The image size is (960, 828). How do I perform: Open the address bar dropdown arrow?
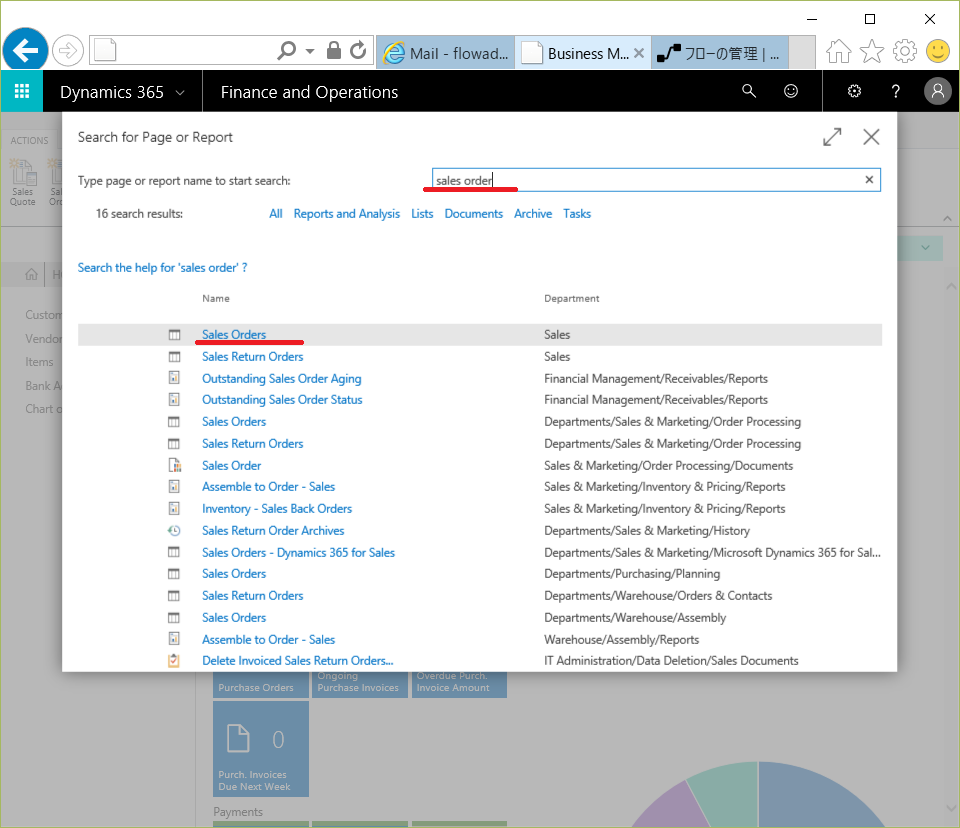coord(310,51)
